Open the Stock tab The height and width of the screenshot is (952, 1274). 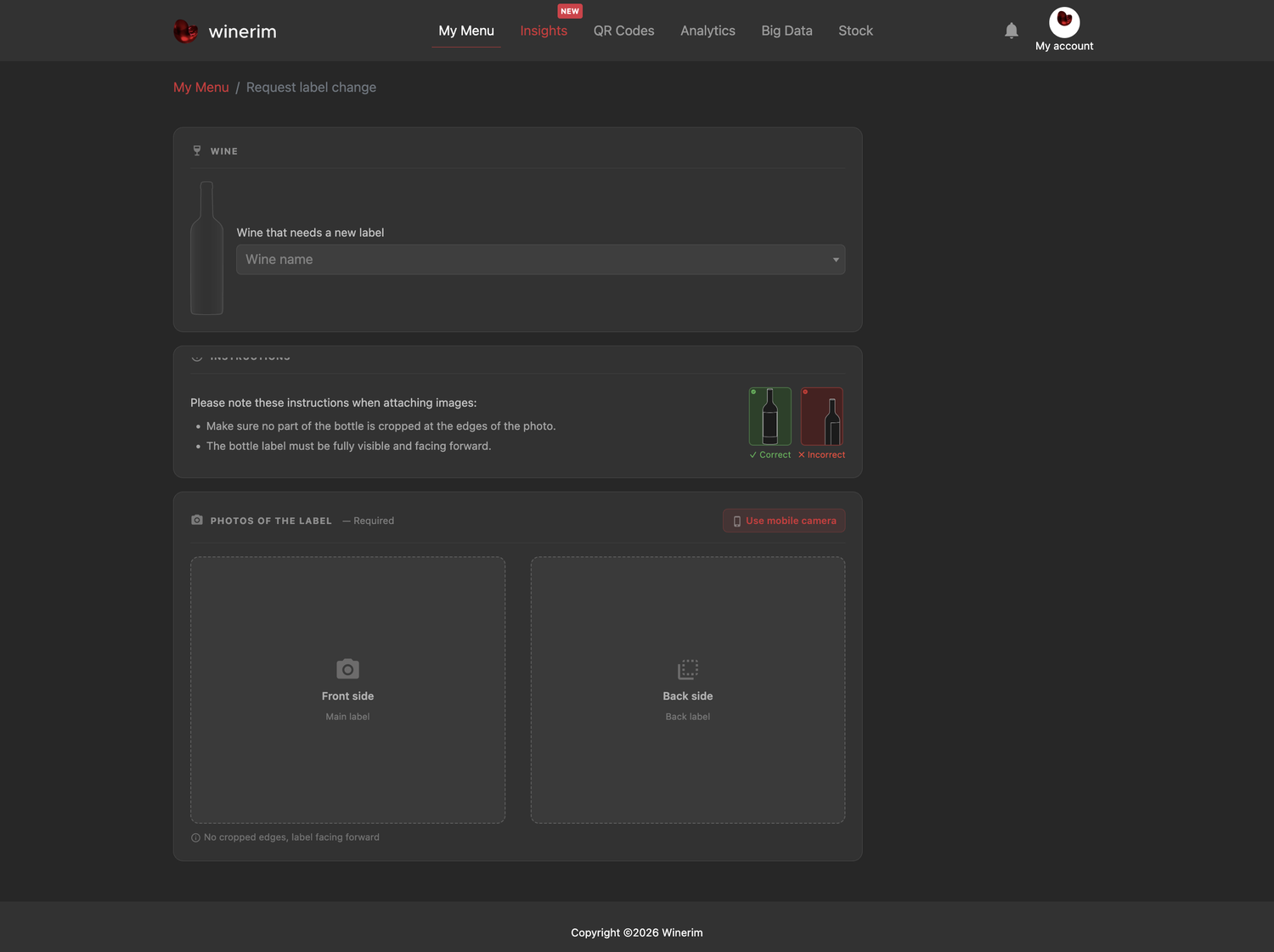point(855,31)
